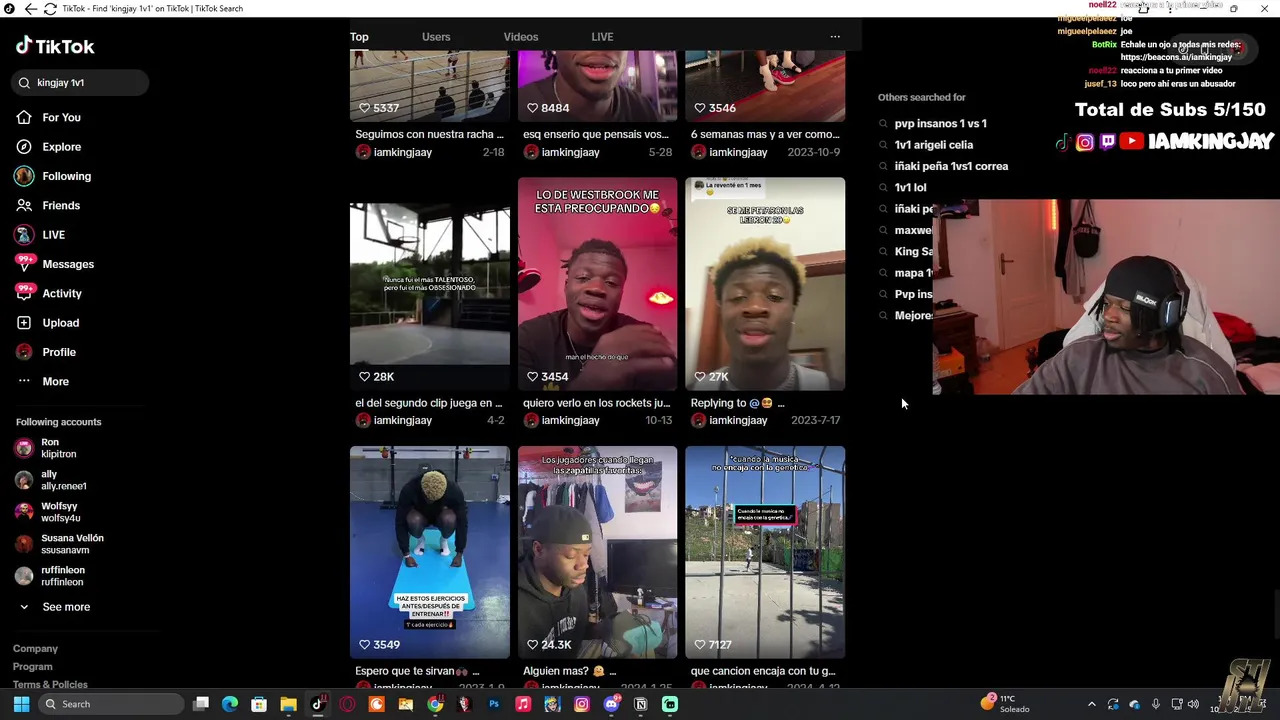Click the Windows Start button

[x=21, y=704]
